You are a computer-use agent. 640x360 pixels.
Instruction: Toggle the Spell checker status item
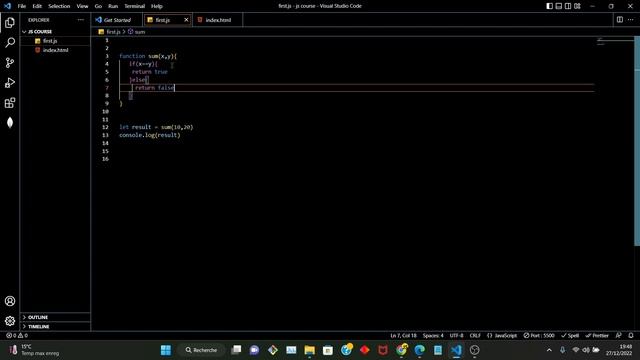click(x=570, y=336)
